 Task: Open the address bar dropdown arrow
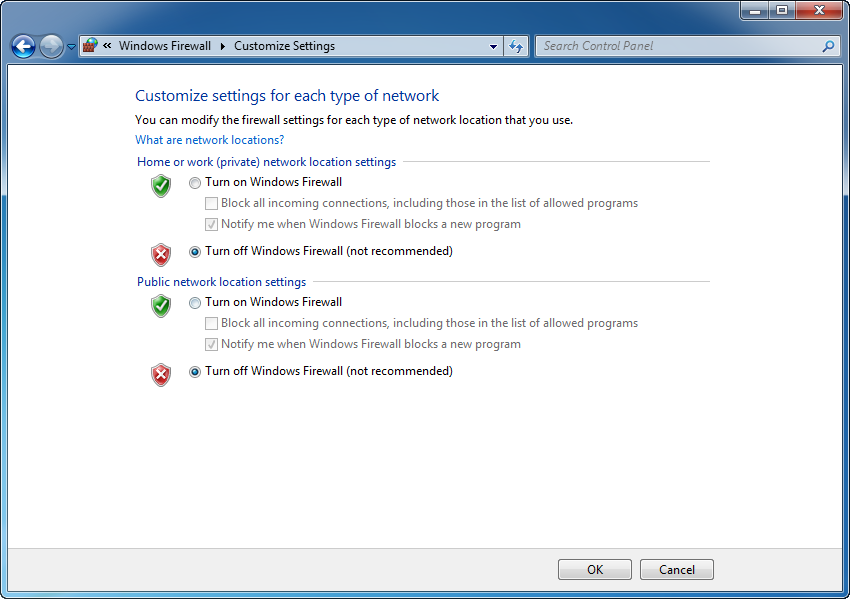coord(492,46)
